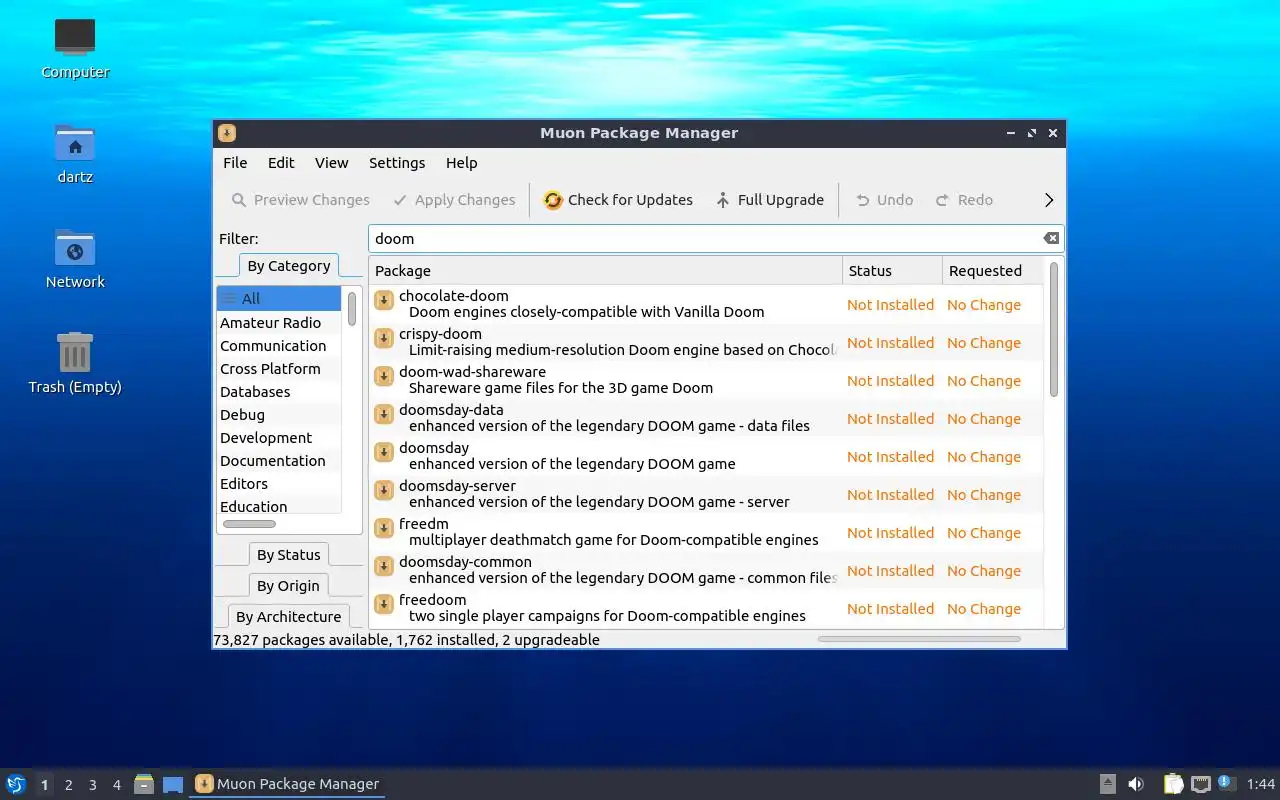This screenshot has height=800, width=1280.
Task: Open the Help menu
Action: 462,163
